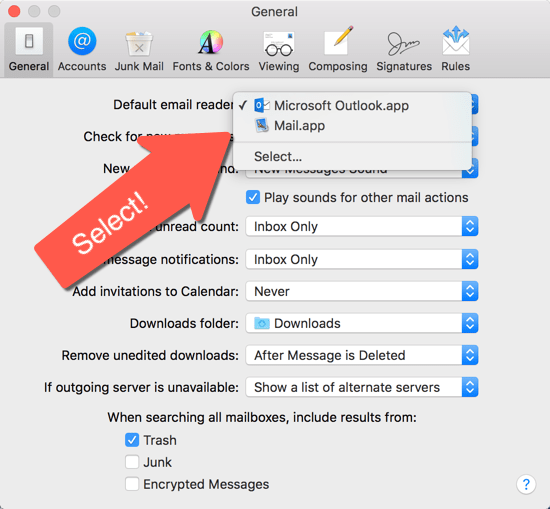Switch to the Rules tab label

[x=456, y=66]
